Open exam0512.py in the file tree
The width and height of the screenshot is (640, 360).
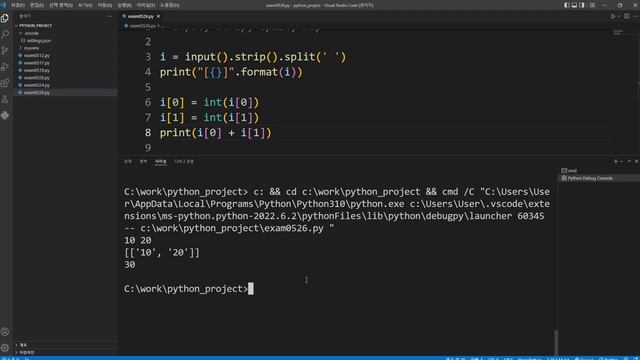click(37, 56)
